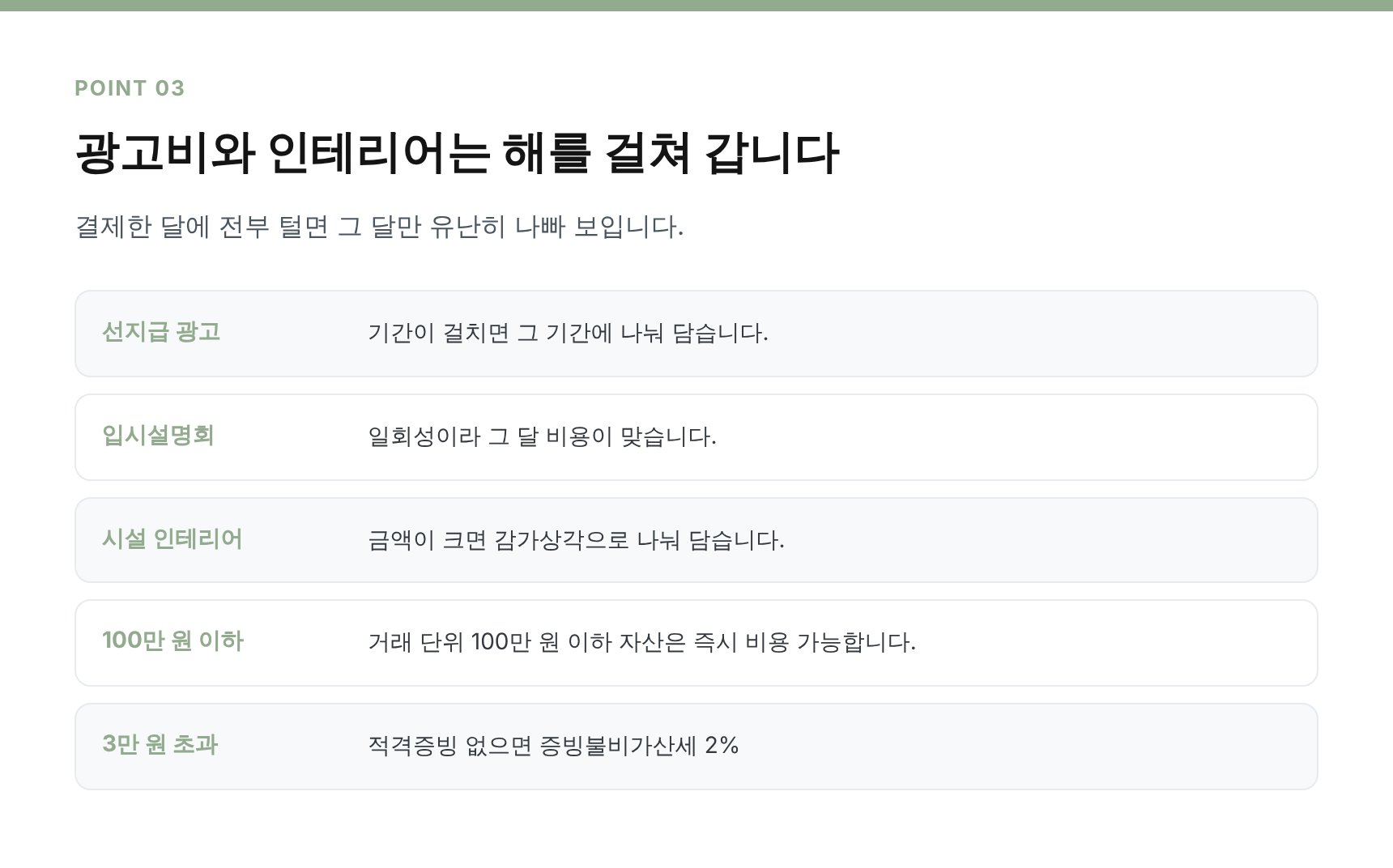The width and height of the screenshot is (1393, 868).
Task: Click the text '금액이 크면 감가상각으로 나눠 담습니다.'
Action: coord(576,540)
